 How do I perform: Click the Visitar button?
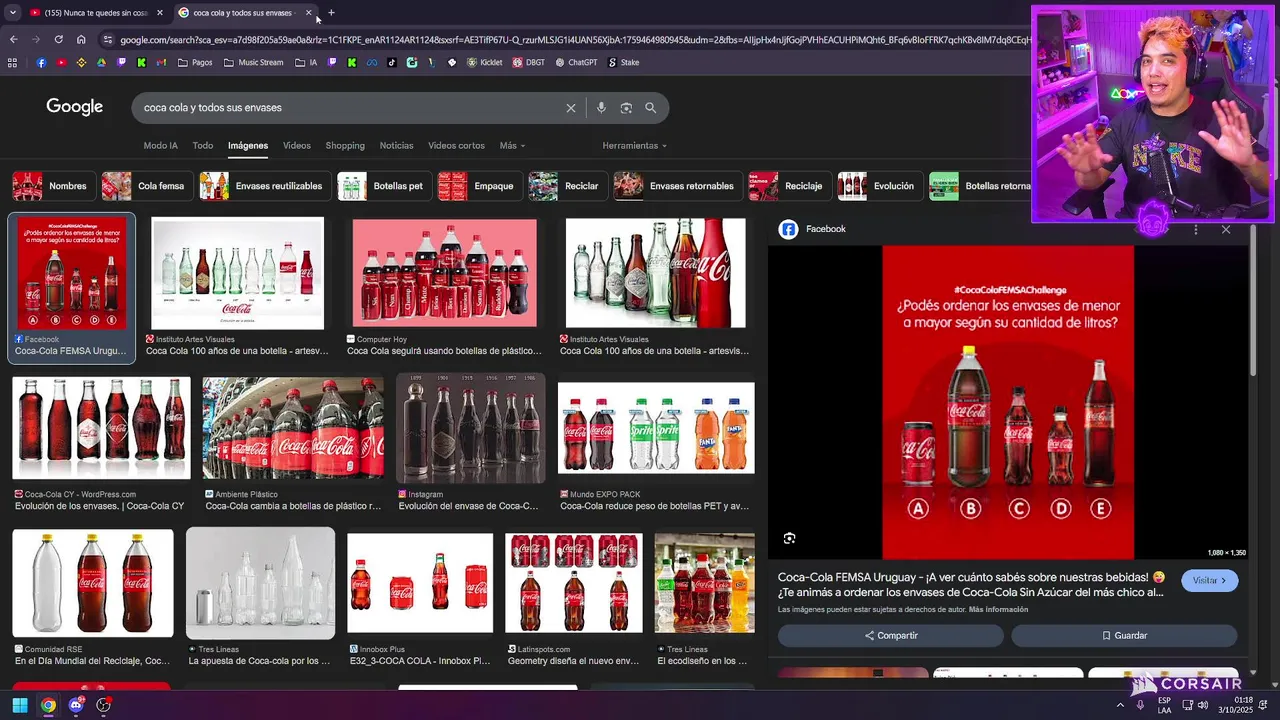[1209, 580]
